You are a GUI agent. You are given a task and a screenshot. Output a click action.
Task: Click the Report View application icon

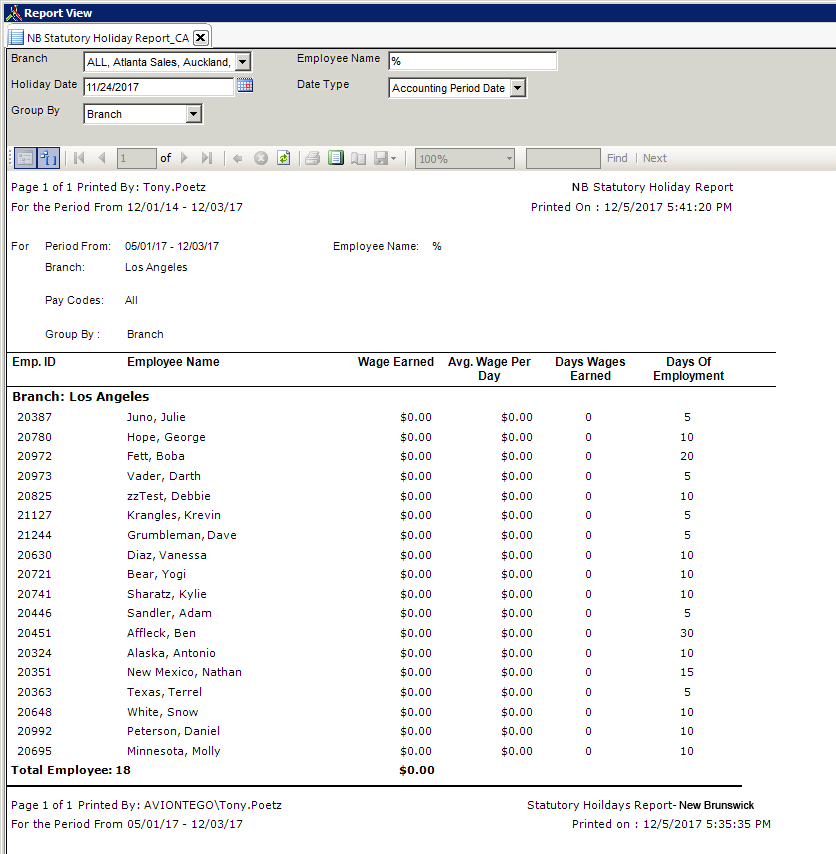click(13, 13)
